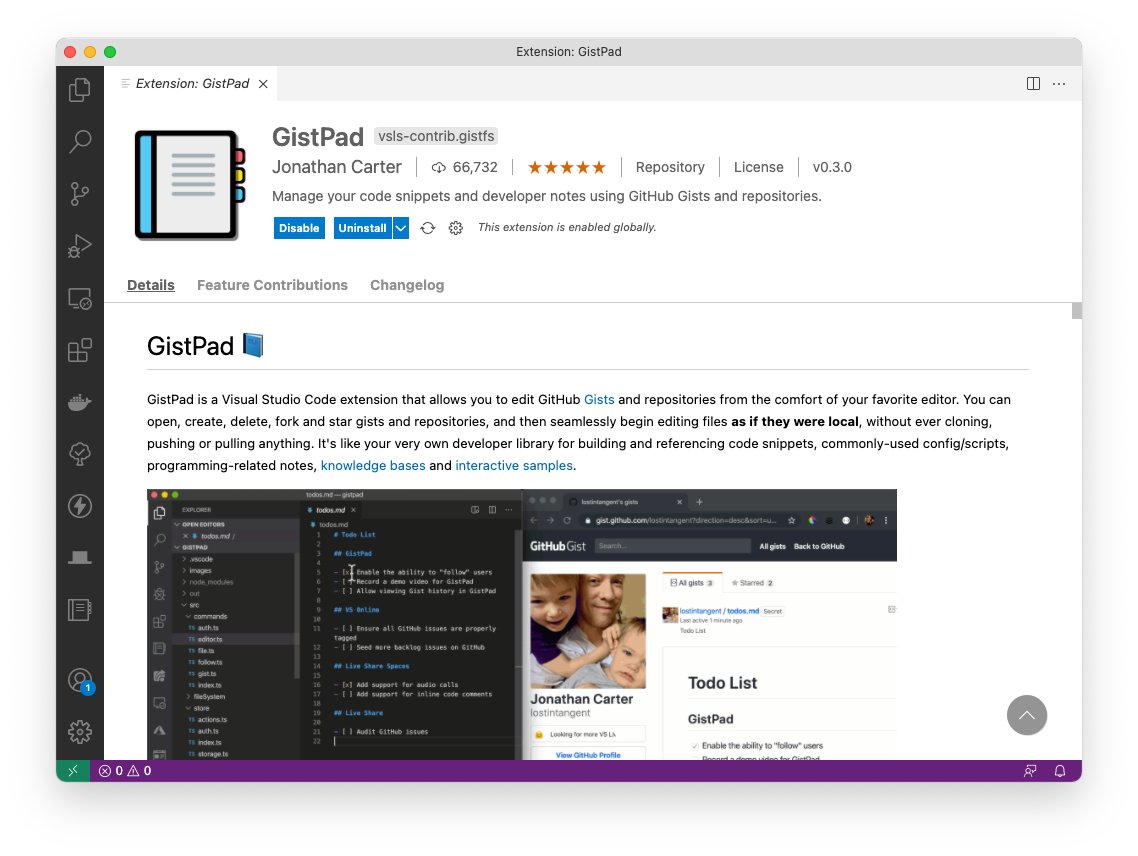Open the knowledge bases link
This screenshot has width=1138, height=856.
click(x=373, y=465)
